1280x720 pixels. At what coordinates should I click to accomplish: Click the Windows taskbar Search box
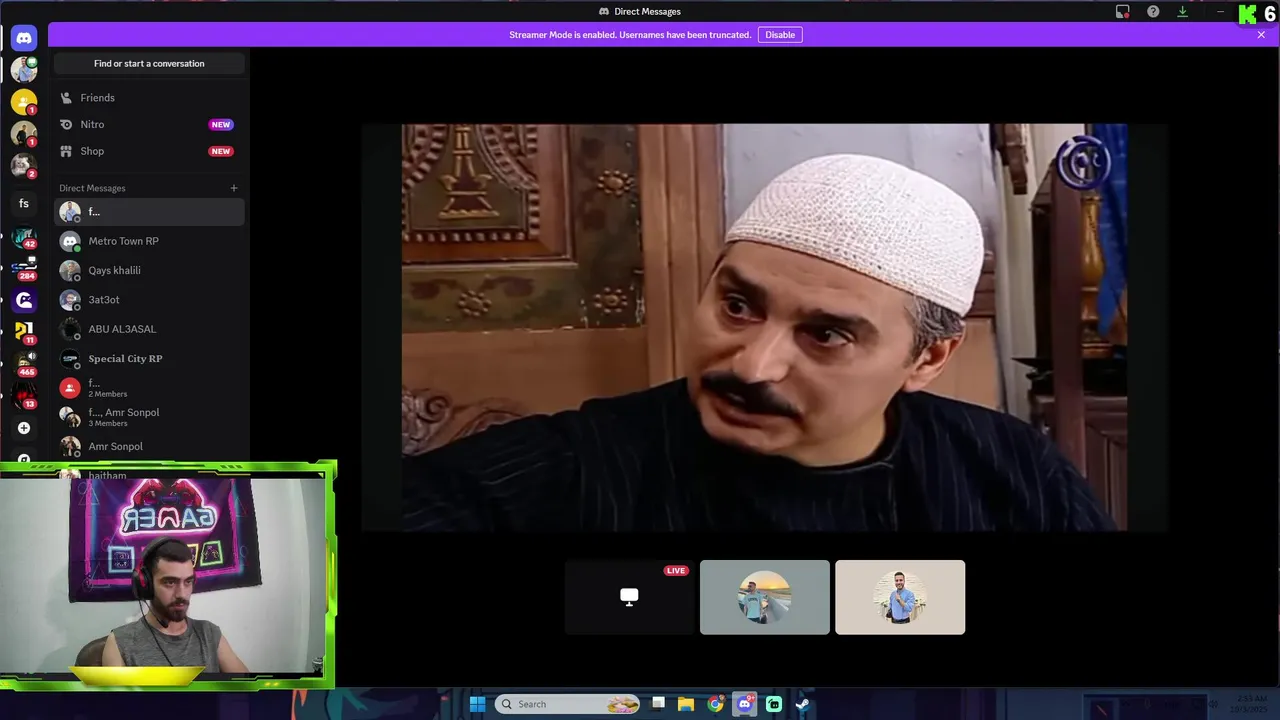click(x=568, y=704)
